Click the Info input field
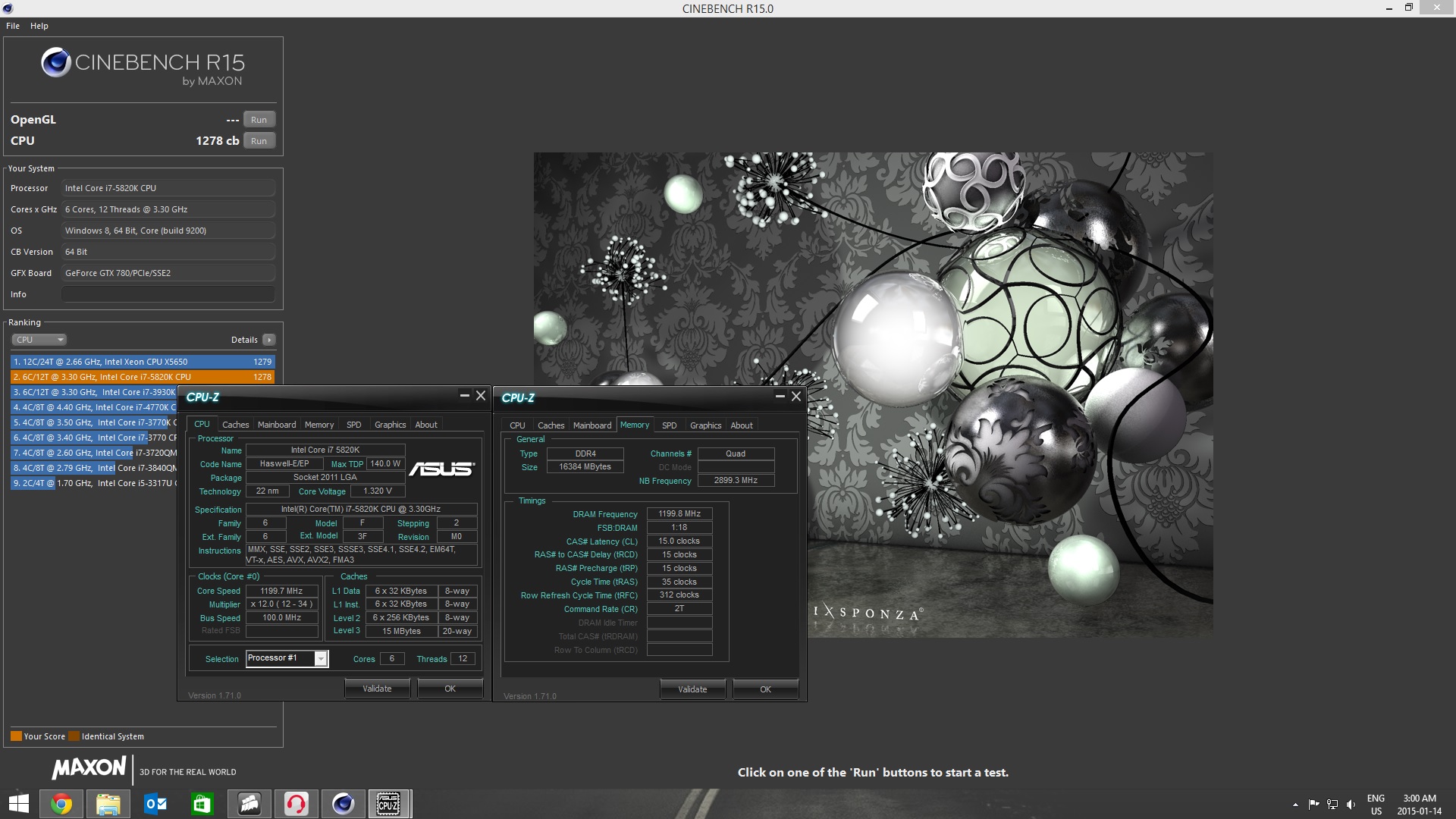1456x819 pixels. tap(168, 294)
